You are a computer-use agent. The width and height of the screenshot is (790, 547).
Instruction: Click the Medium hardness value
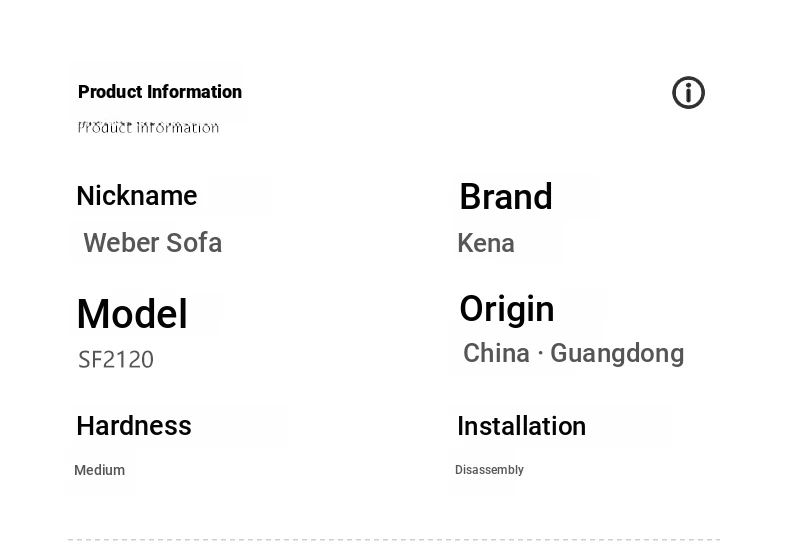pos(99,470)
